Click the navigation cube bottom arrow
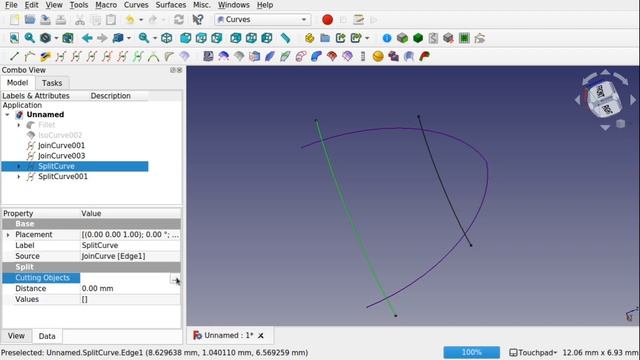This screenshot has height=360, width=640. click(605, 128)
